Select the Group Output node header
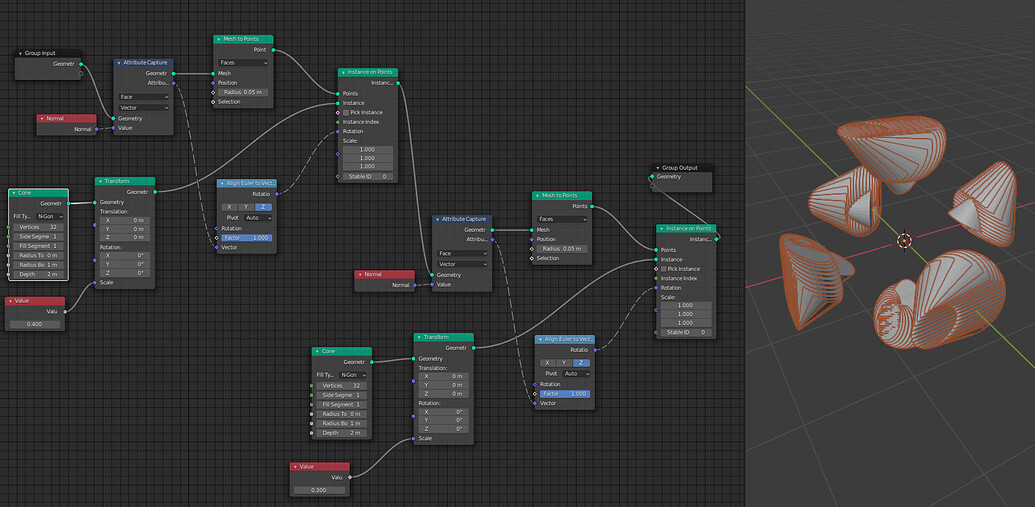Screen dimensions: 1035x507 click(x=683, y=168)
